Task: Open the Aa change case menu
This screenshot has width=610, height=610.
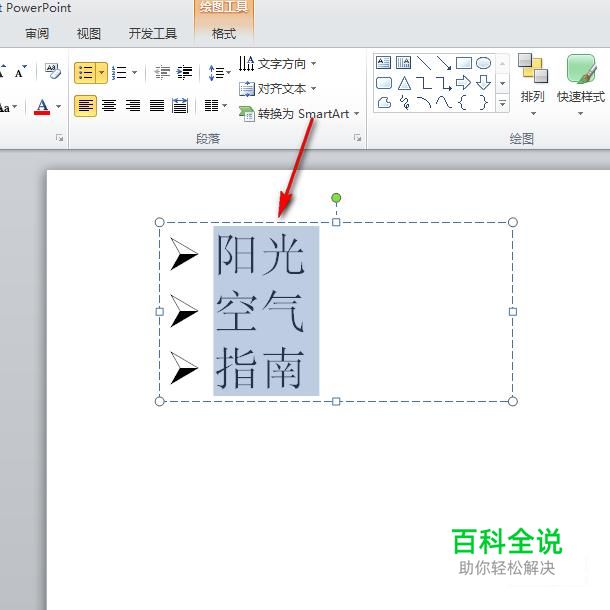Action: pos(8,107)
